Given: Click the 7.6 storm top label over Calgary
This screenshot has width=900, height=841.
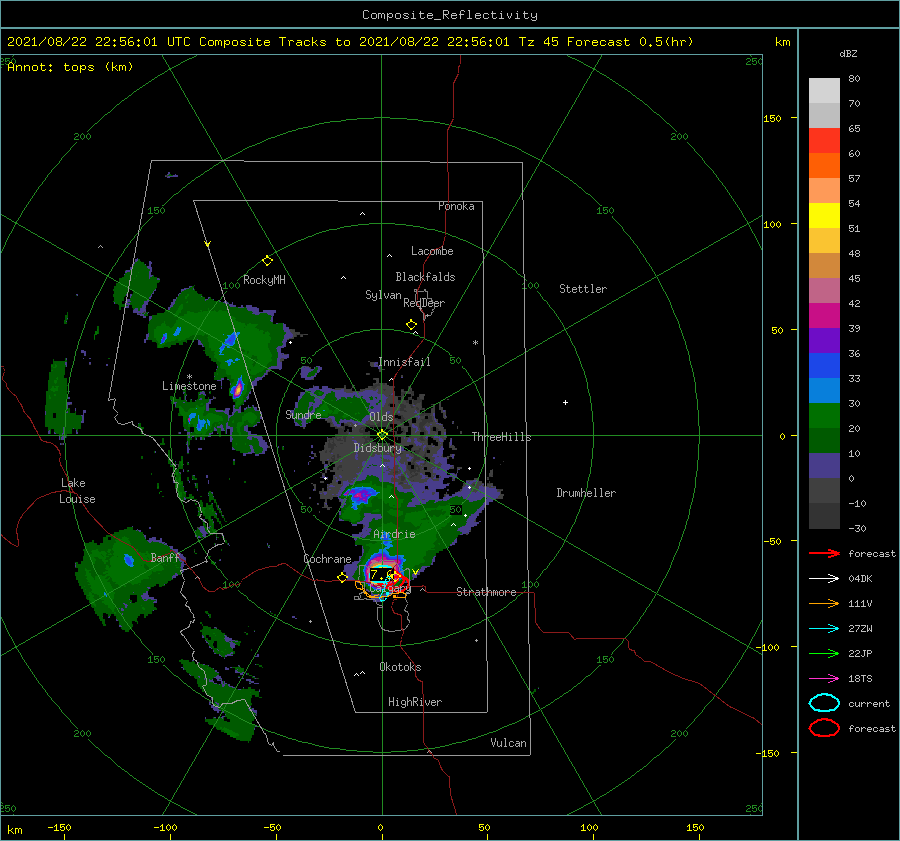Looking at the screenshot, I should 381,574.
